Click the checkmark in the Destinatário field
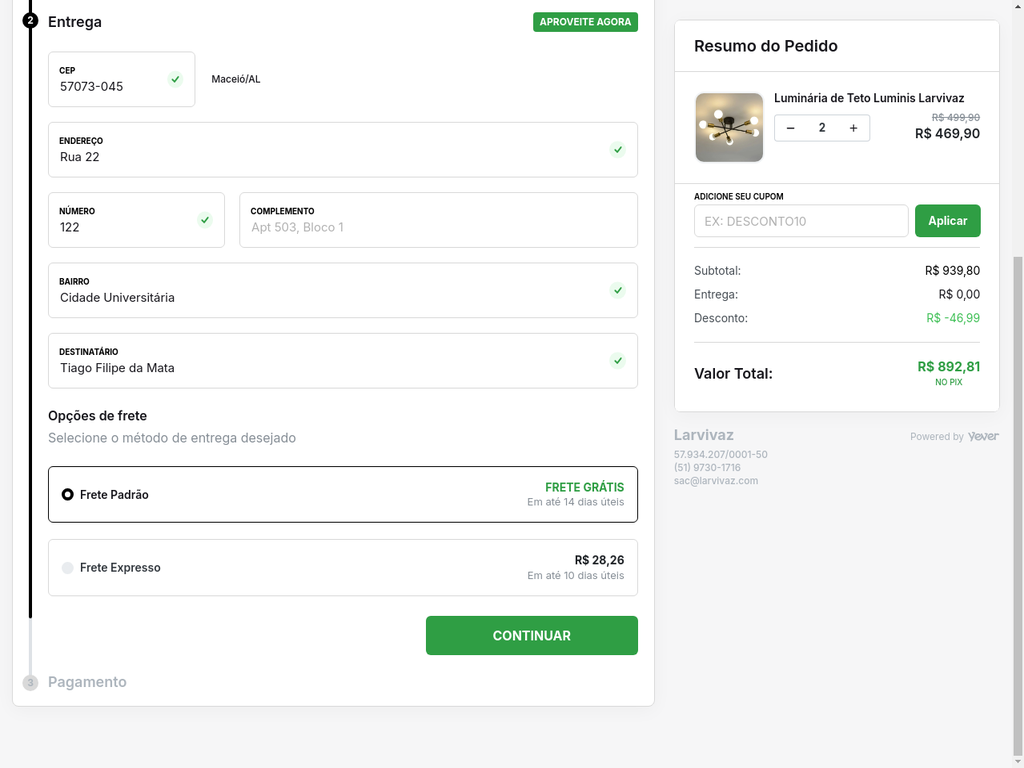Image resolution: width=1024 pixels, height=768 pixels. pos(618,361)
